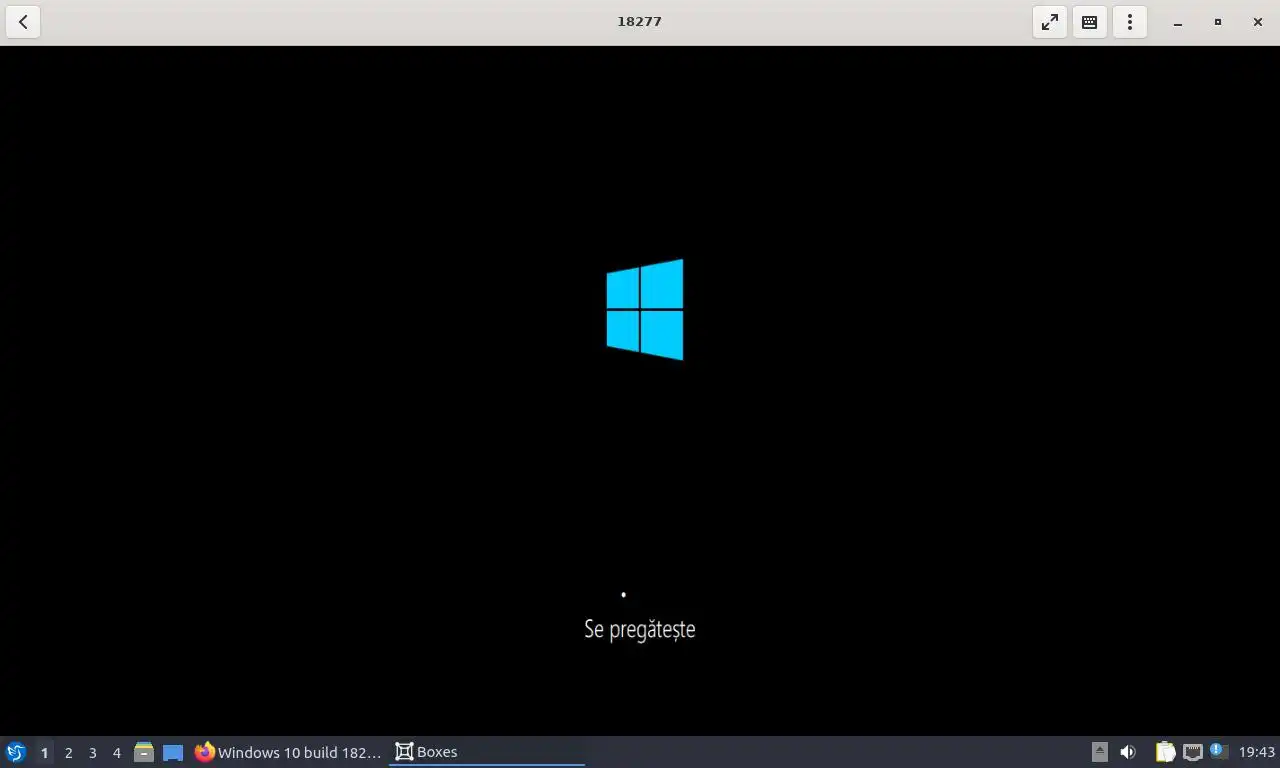The image size is (1280, 768).
Task: Click the show desktop icon in panel
Action: click(x=173, y=752)
